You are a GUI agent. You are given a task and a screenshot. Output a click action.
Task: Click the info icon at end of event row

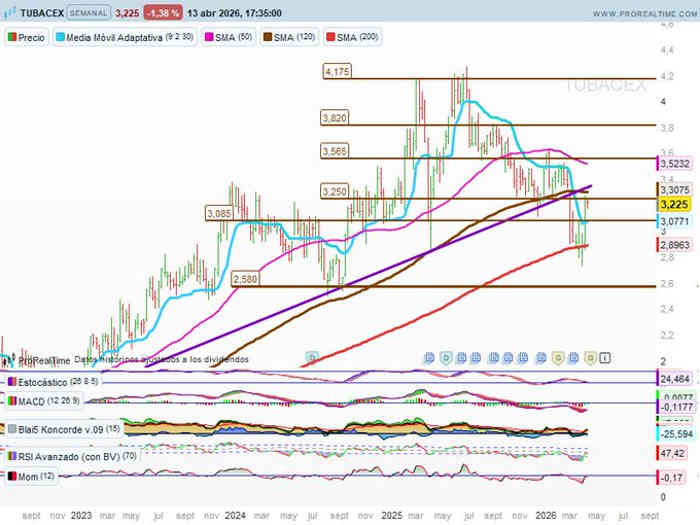click(605, 356)
